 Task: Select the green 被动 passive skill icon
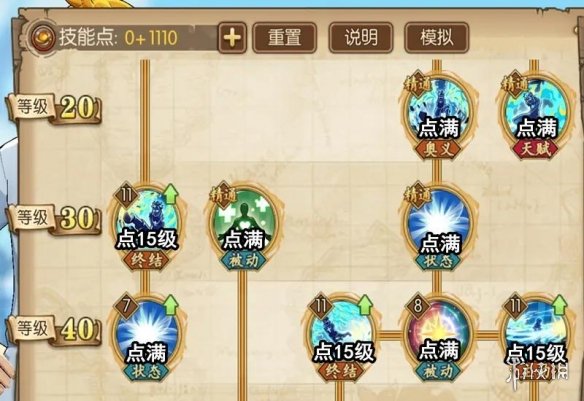coord(244,225)
